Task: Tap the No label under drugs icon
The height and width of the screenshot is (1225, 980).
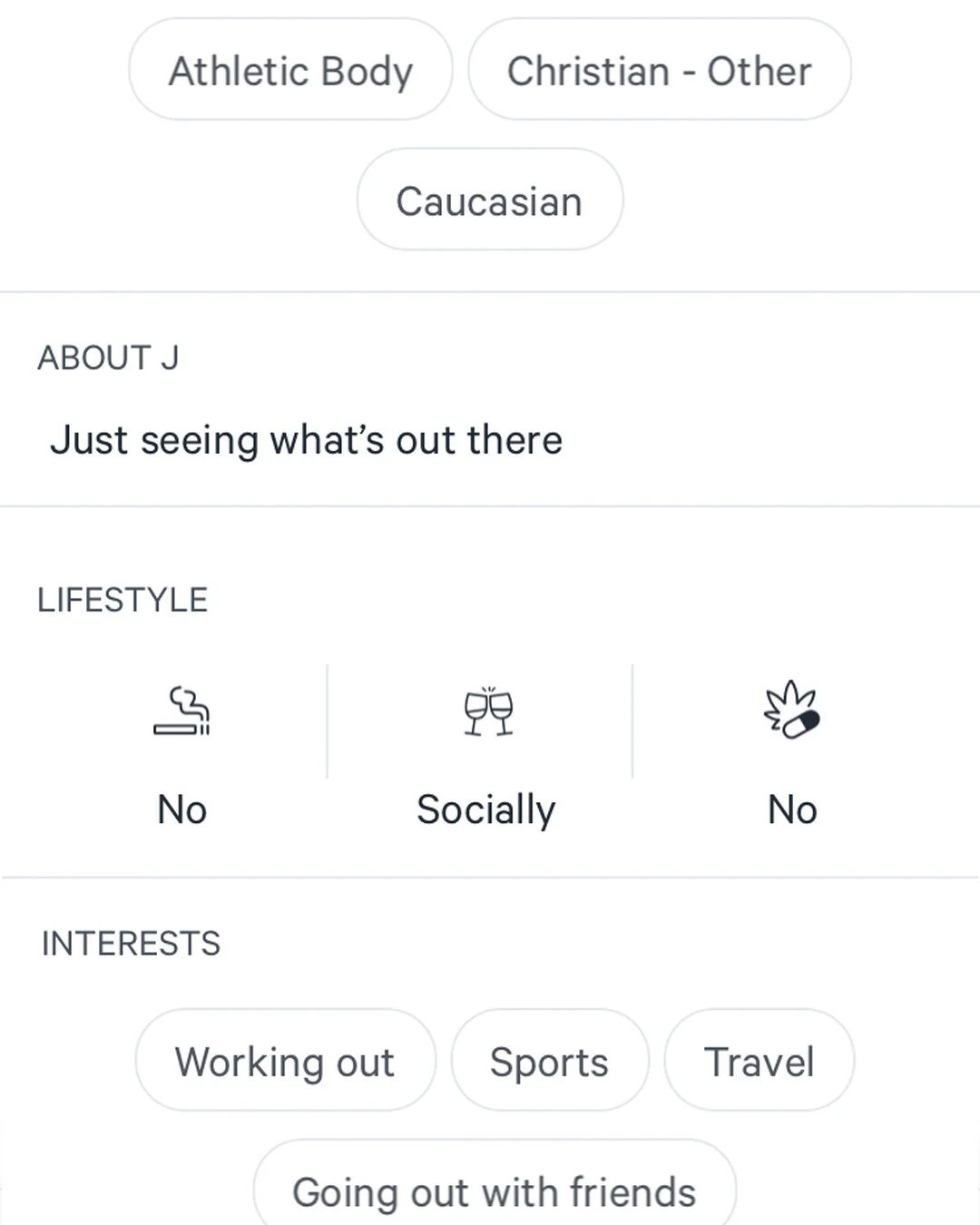Action: pyautogui.click(x=793, y=809)
